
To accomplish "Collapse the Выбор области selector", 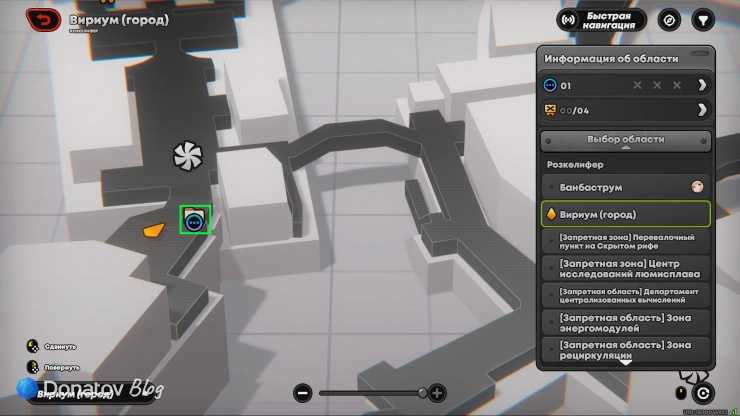I will [626, 141].
